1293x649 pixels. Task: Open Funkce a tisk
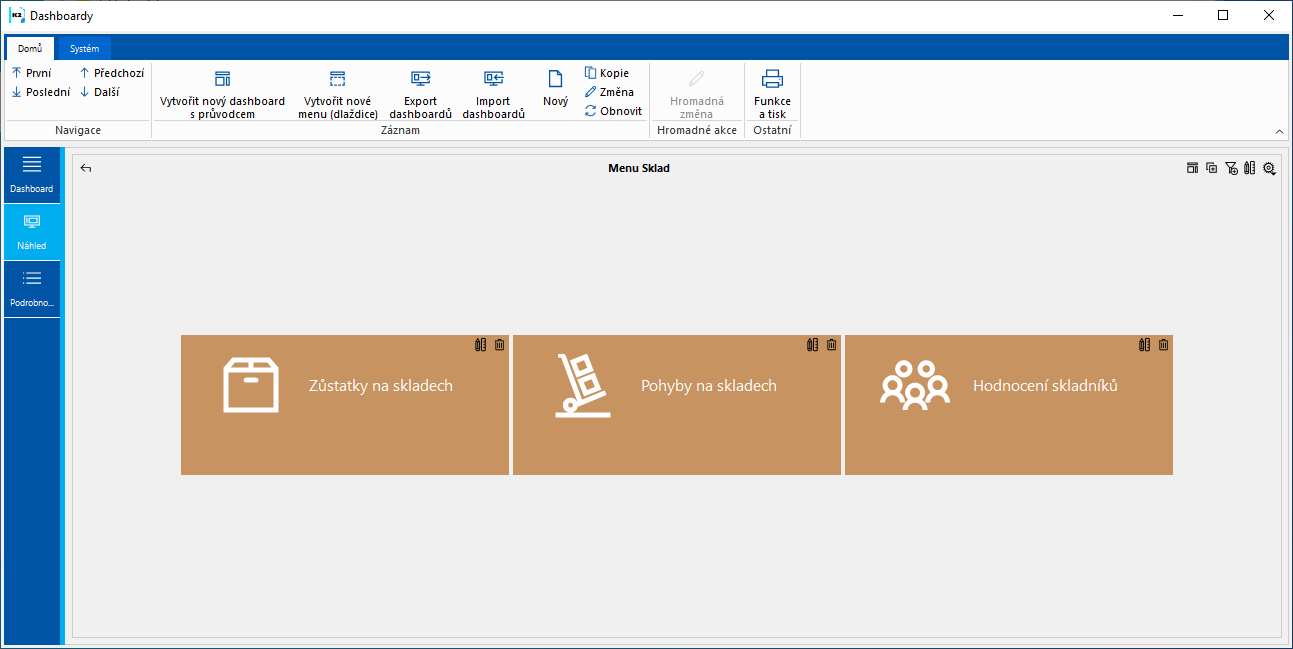click(772, 94)
